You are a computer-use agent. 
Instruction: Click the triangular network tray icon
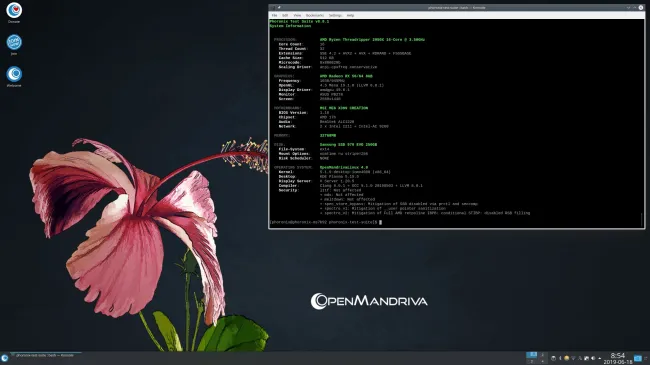[573, 358]
